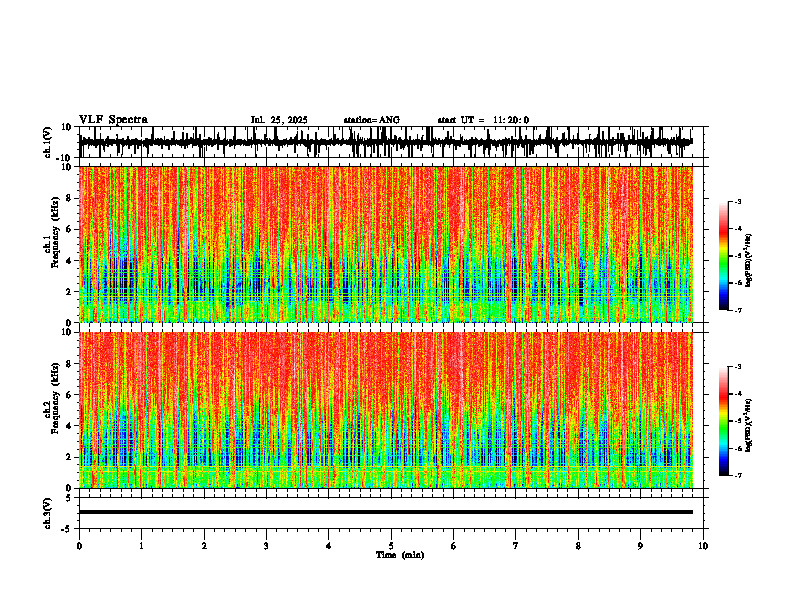The width and height of the screenshot is (792, 612).
Task: Click the "-7" label on ch.2 color bar
Action: (738, 475)
